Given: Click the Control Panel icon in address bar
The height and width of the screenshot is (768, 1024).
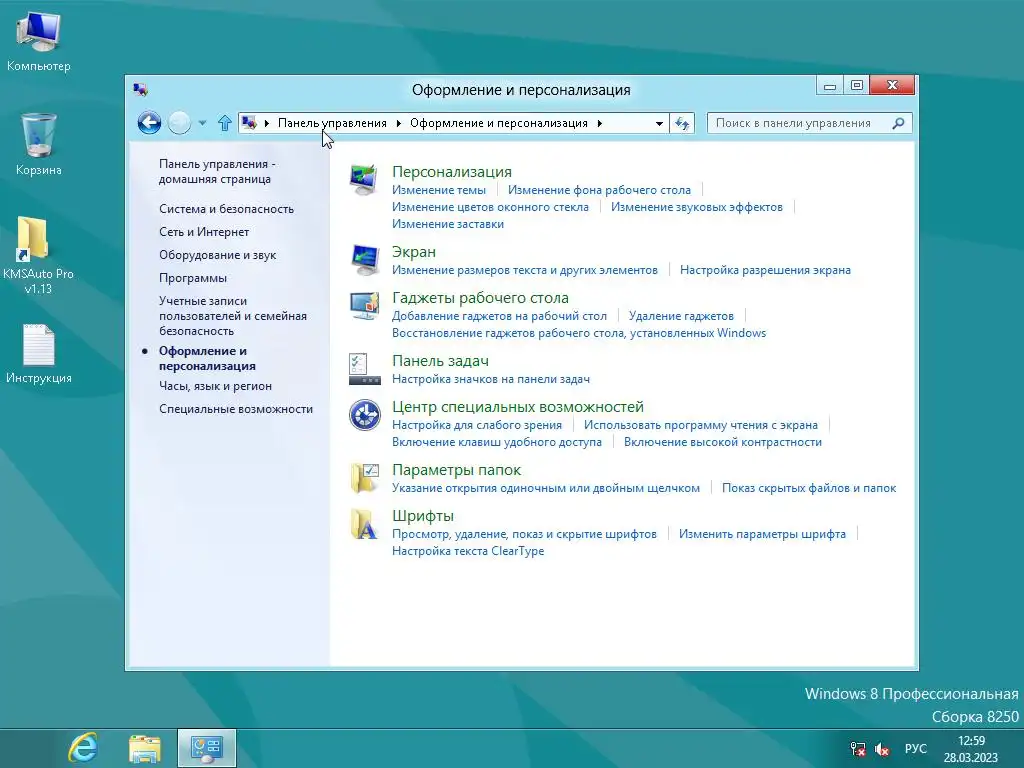Looking at the screenshot, I should (249, 123).
